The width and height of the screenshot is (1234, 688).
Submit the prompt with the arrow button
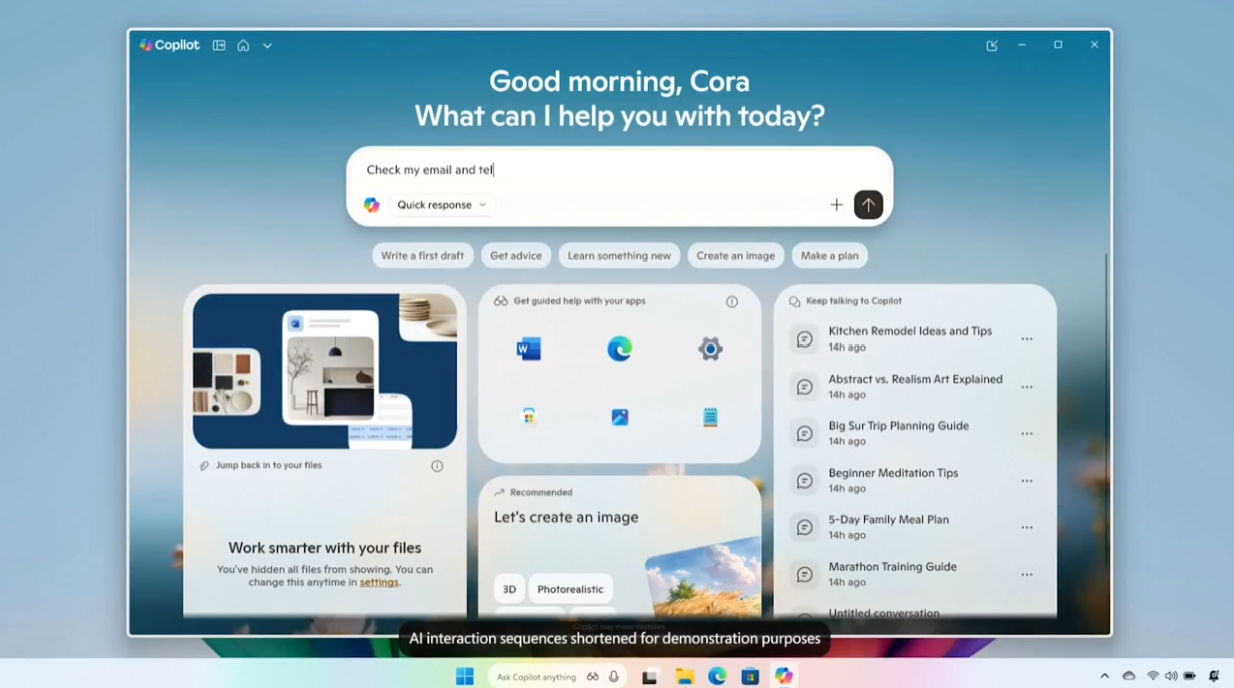point(868,205)
